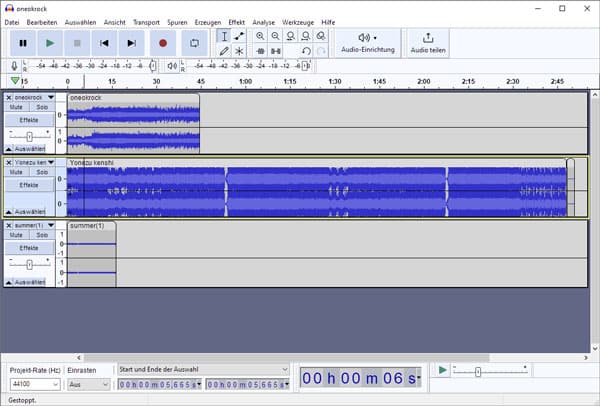This screenshot has height=406, width=600.
Task: Pause playback with the Pause button
Action: [23, 43]
